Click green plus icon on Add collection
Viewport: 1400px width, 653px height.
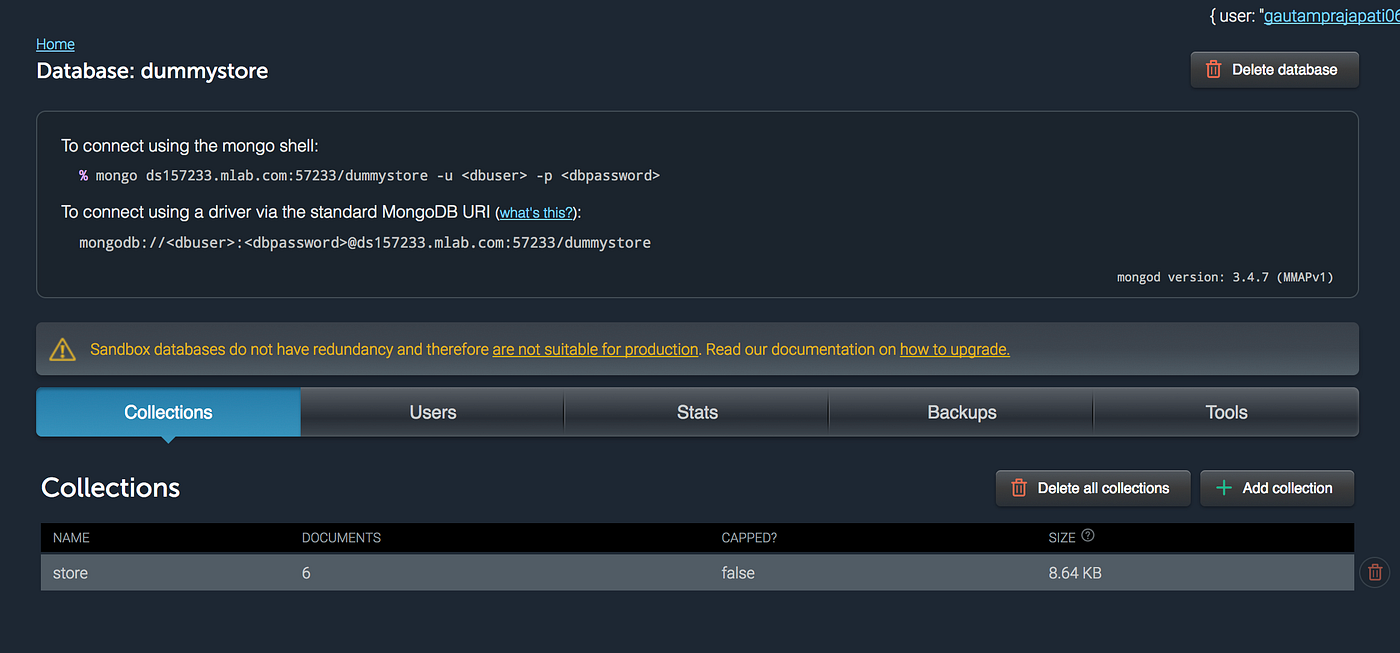[x=1223, y=488]
